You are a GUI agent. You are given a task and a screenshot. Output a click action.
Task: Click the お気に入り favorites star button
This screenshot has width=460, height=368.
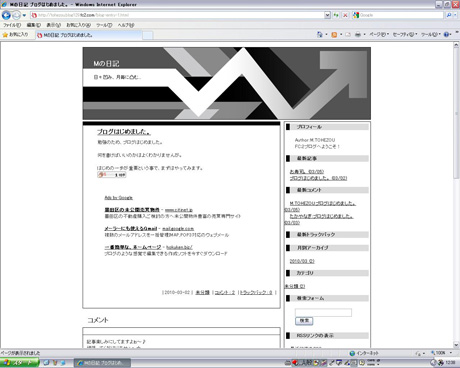coord(16,35)
